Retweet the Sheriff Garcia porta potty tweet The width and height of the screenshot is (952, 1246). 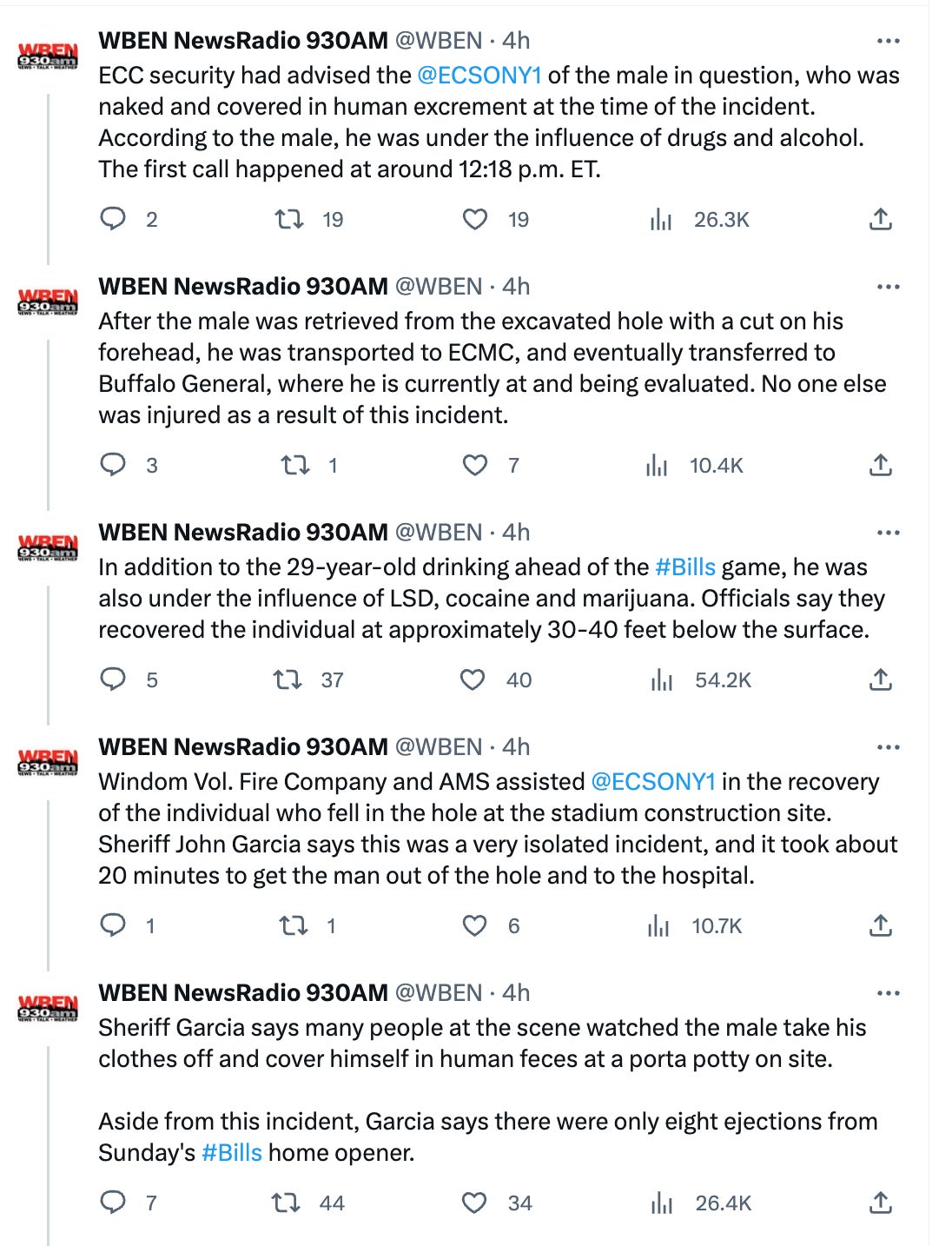tap(286, 1203)
